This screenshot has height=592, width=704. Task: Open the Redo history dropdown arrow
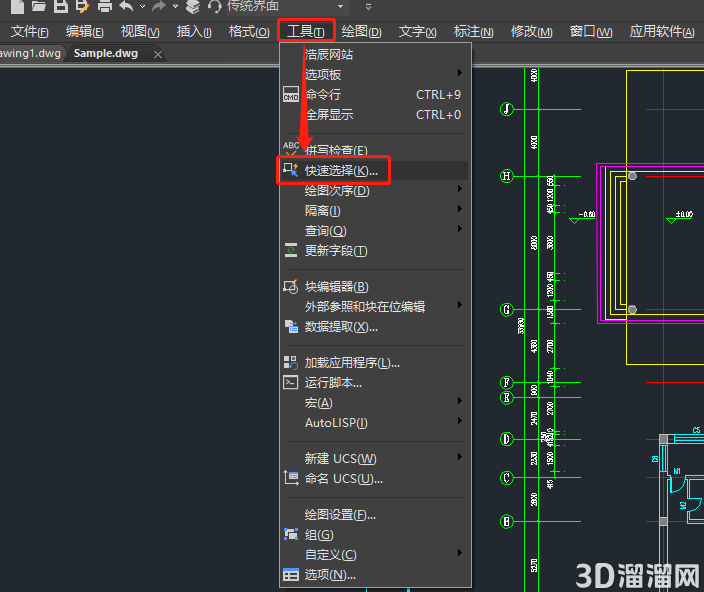pyautogui.click(x=176, y=6)
